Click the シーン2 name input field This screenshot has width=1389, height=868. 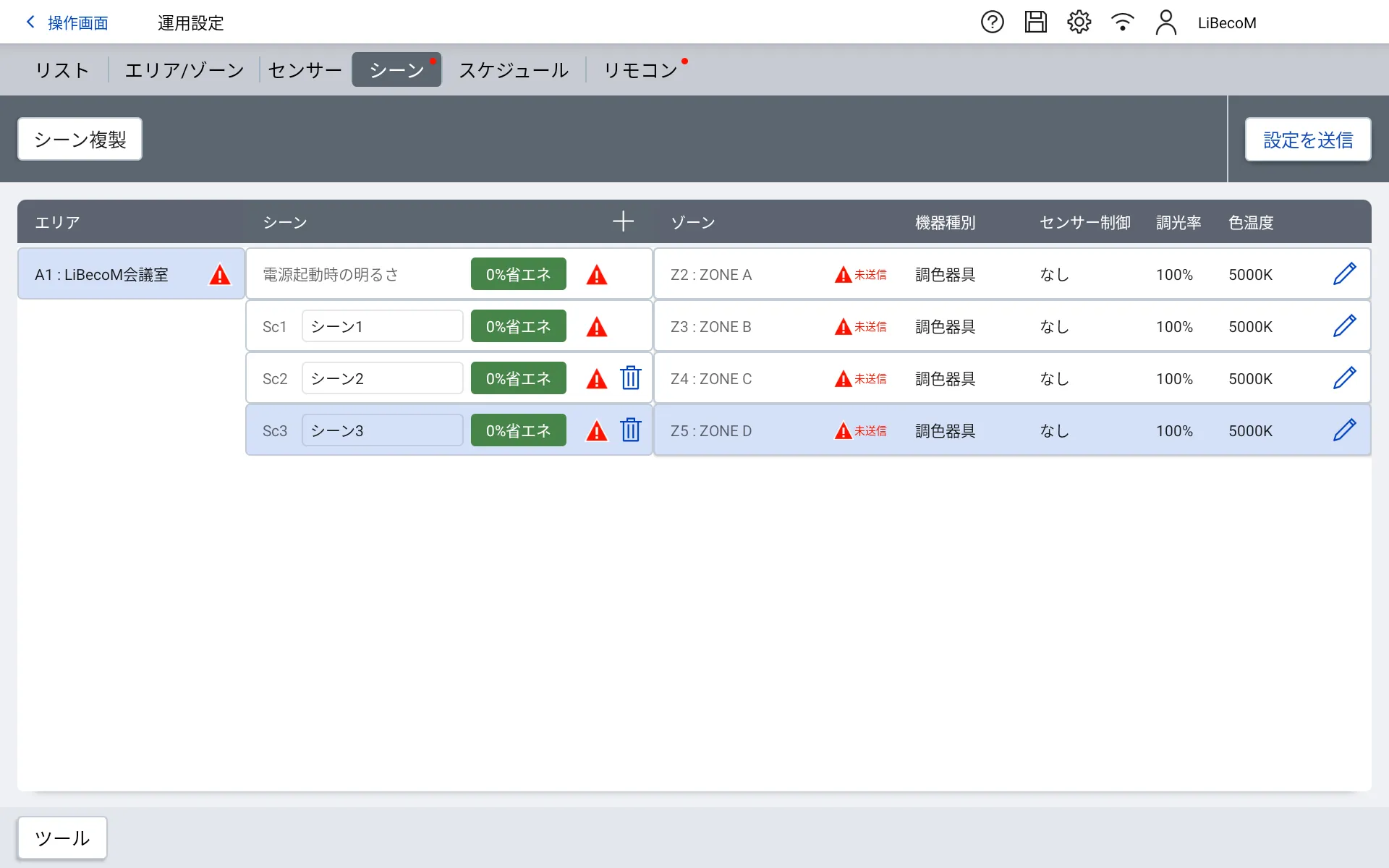click(x=382, y=378)
